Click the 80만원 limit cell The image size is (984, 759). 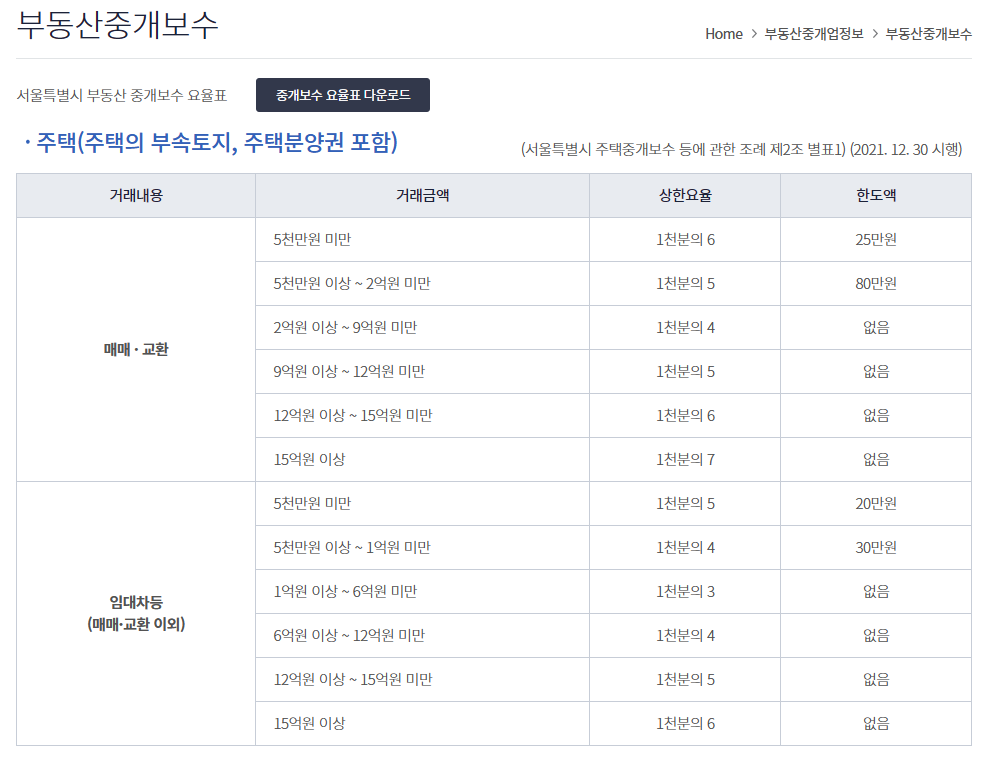tap(876, 284)
